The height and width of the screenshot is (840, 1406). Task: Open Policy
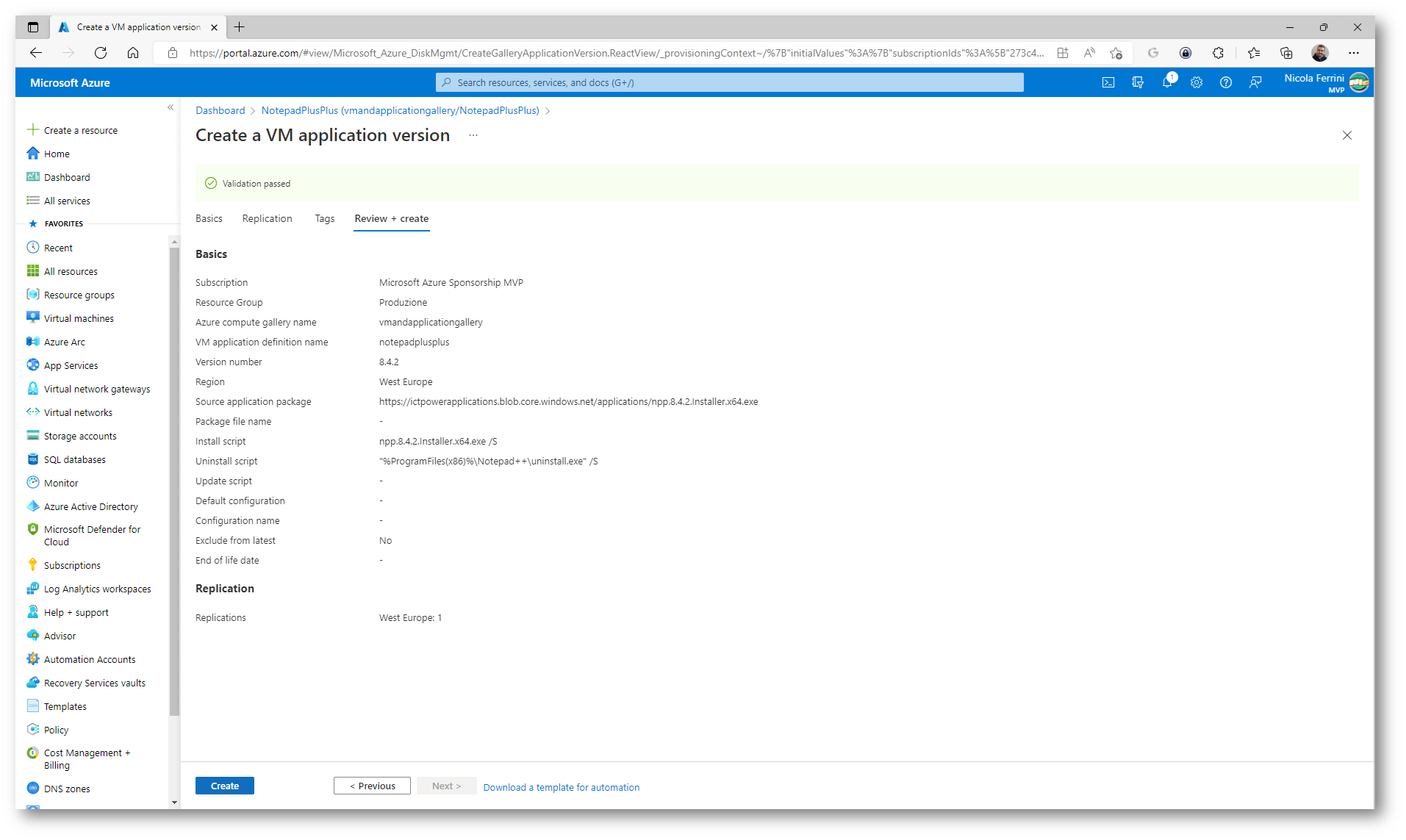pos(56,730)
